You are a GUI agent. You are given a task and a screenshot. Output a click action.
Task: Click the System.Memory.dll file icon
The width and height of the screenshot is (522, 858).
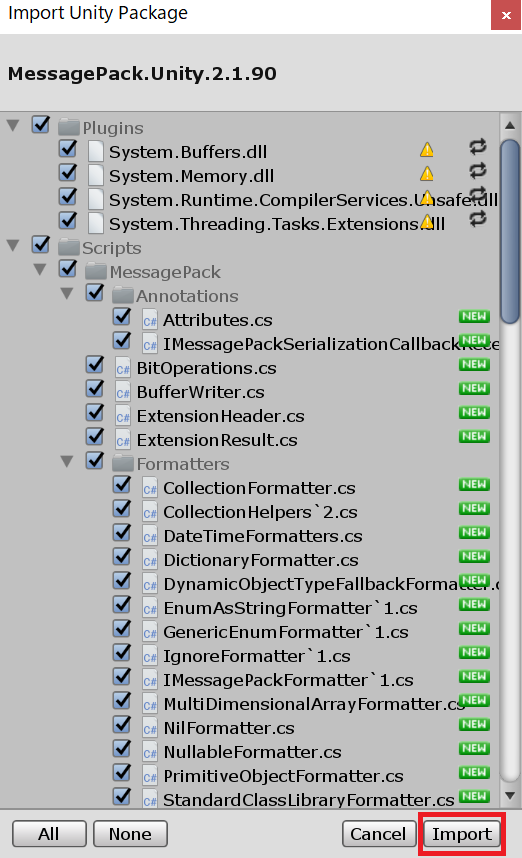[96, 176]
